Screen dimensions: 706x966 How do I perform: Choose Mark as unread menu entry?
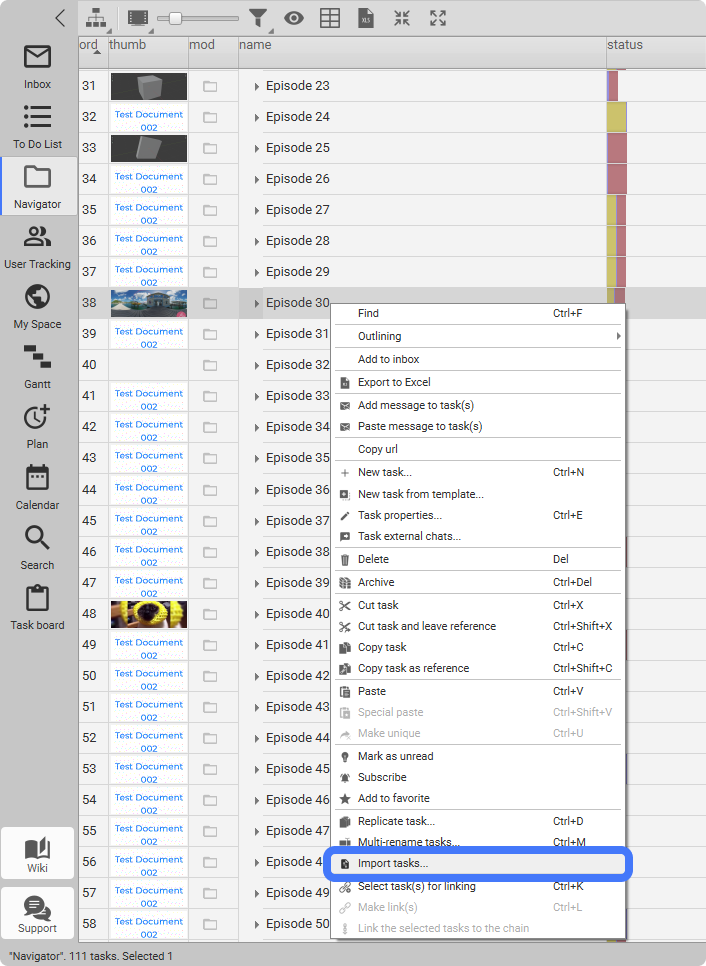point(478,757)
